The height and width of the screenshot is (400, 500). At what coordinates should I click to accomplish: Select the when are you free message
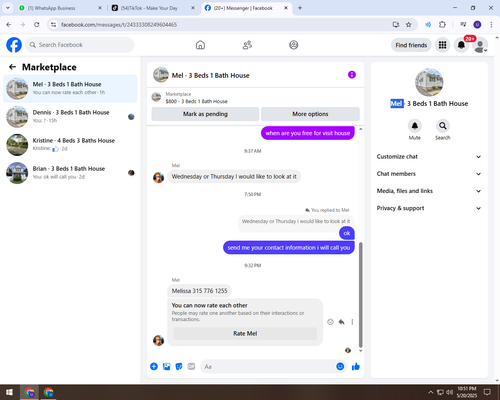[308, 133]
